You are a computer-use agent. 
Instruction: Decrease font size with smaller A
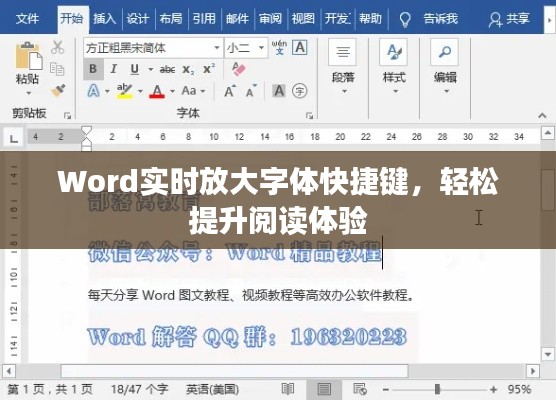(251, 91)
